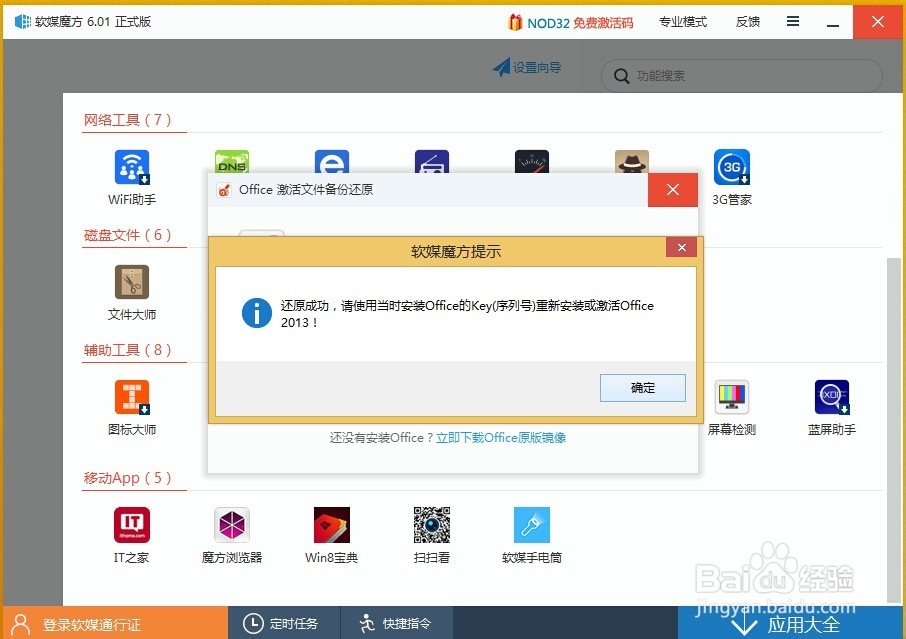Click the speed gauge tool icon
906x639 pixels.
(532, 161)
